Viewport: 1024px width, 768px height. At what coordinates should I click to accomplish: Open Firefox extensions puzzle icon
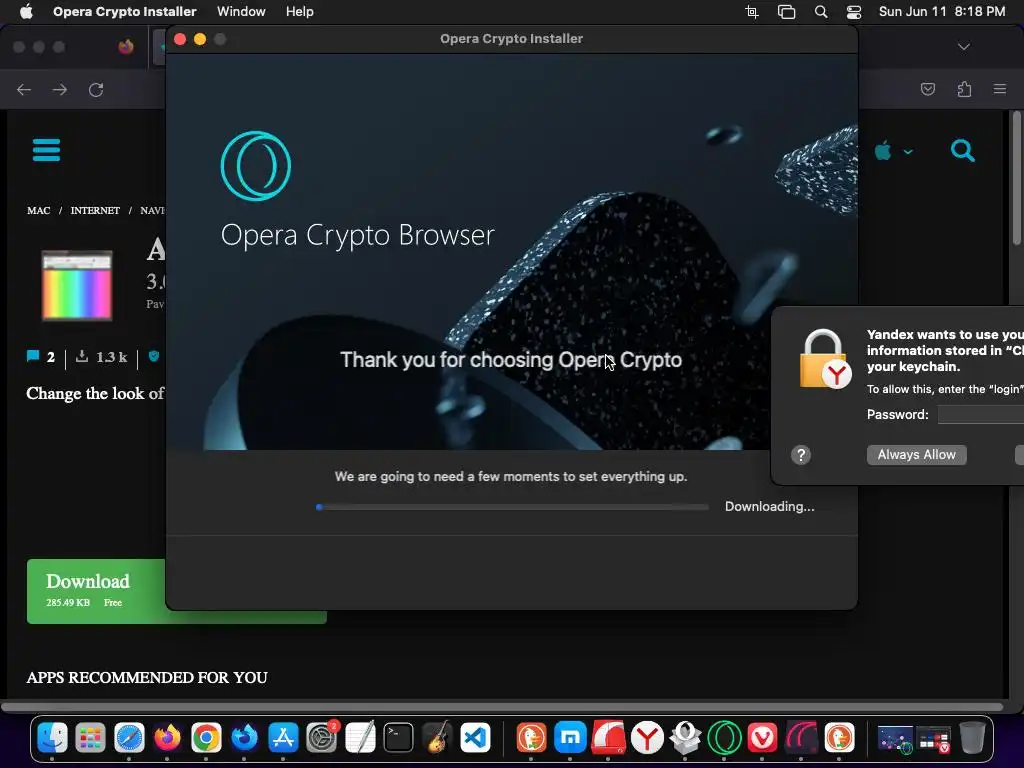point(964,89)
